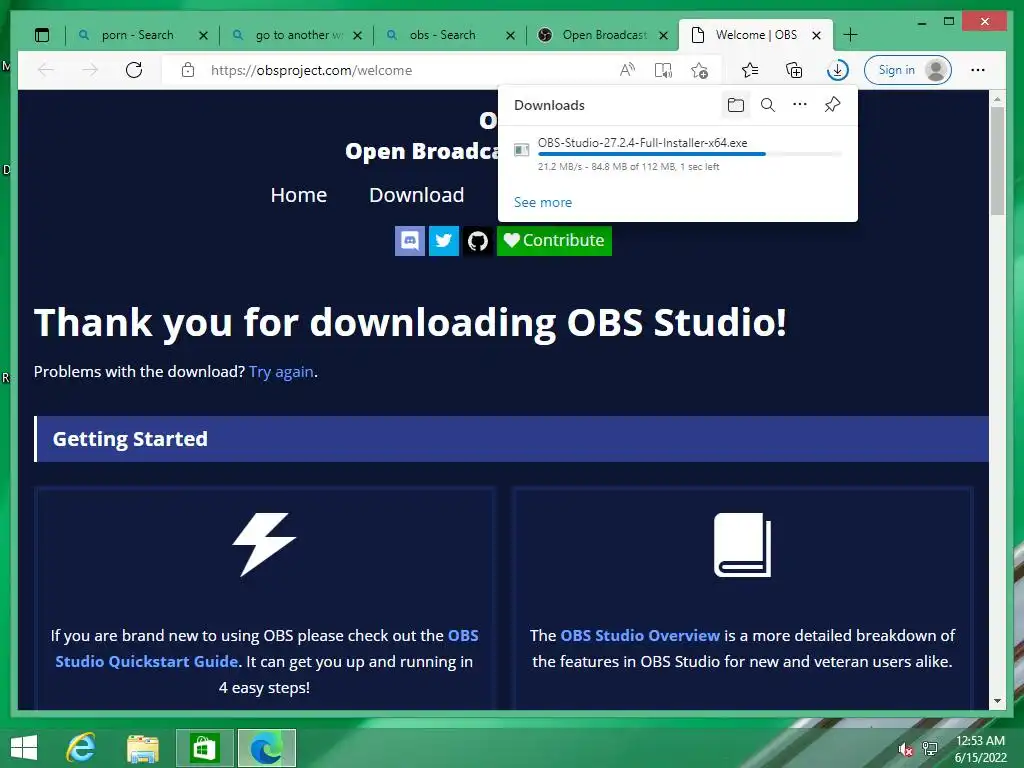Refresh the current page
This screenshot has height=768, width=1024.
[134, 70]
